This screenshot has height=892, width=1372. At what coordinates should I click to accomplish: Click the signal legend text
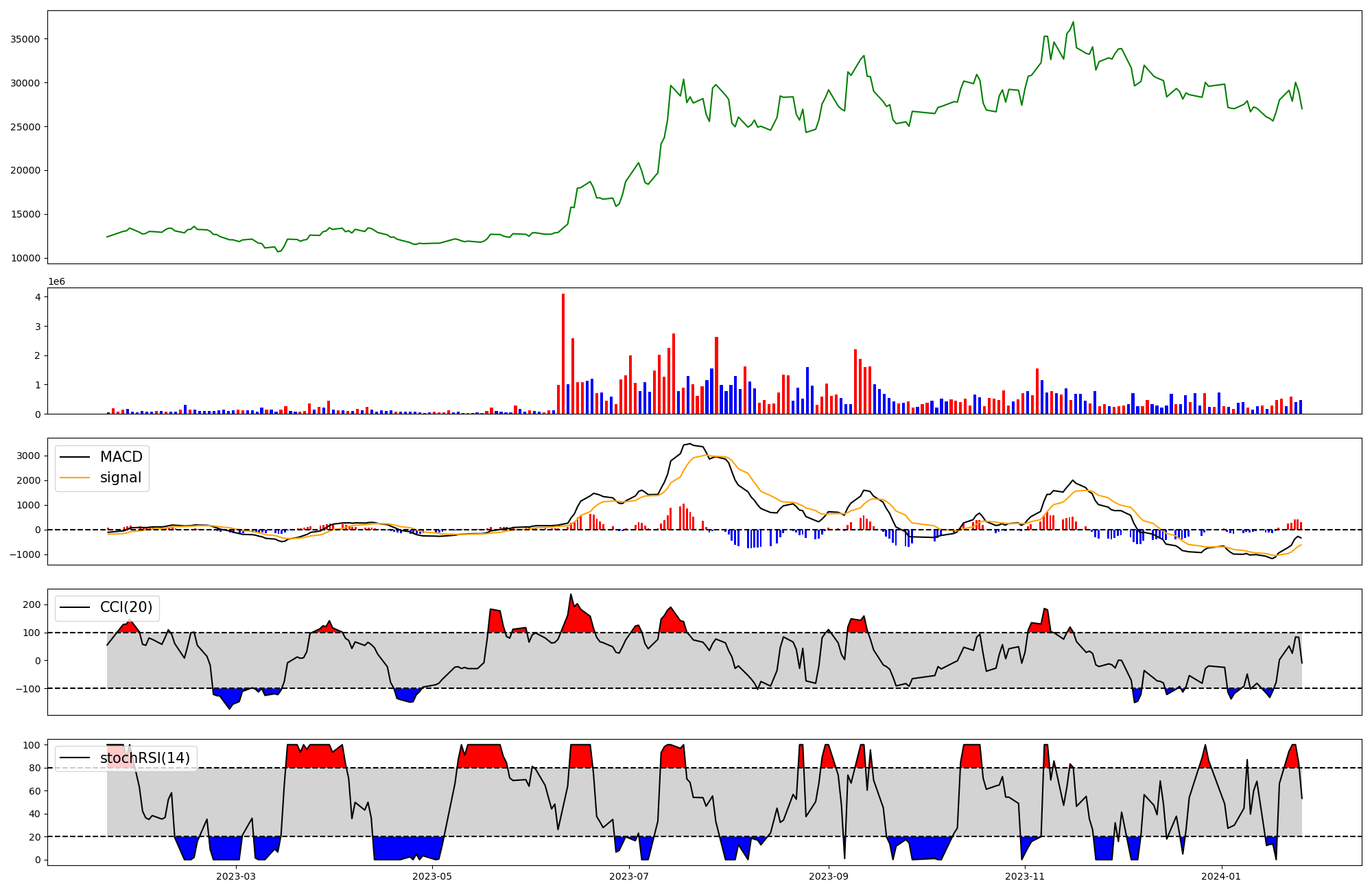[x=121, y=478]
